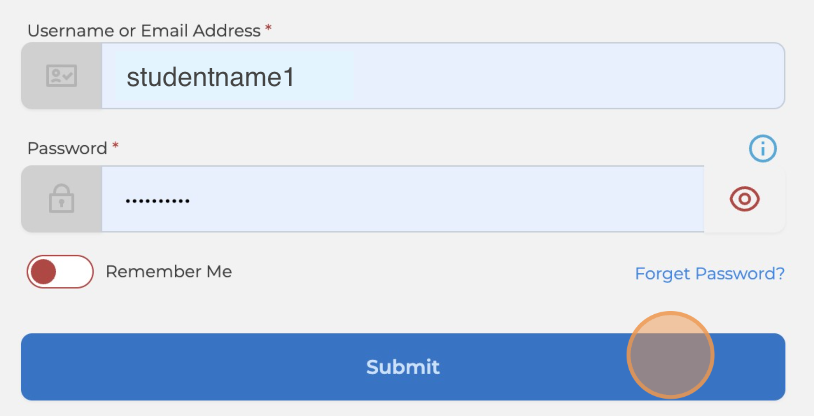The height and width of the screenshot is (416, 814).
Task: Open the Forget Password? link
Action: click(709, 273)
